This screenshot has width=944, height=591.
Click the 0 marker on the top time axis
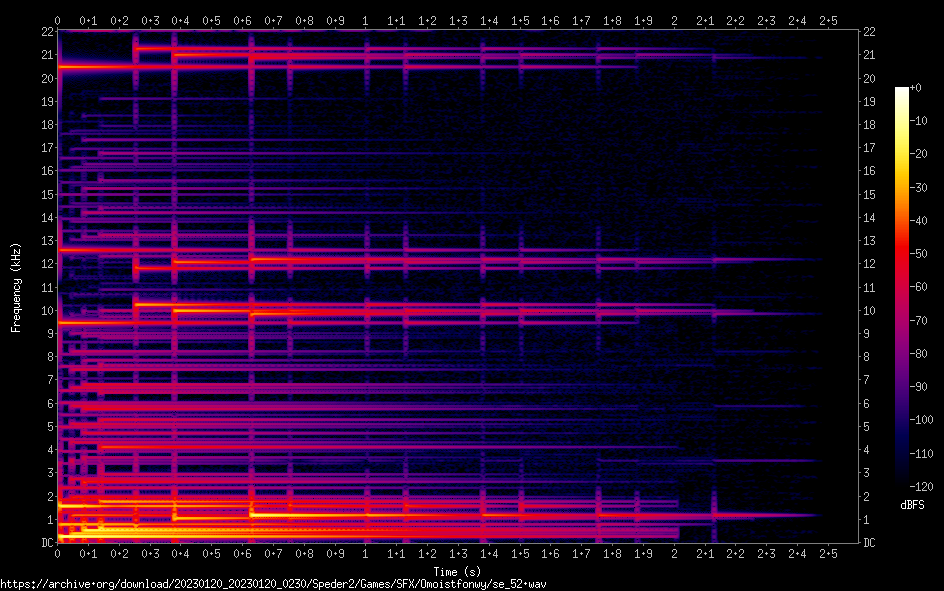pos(58,20)
